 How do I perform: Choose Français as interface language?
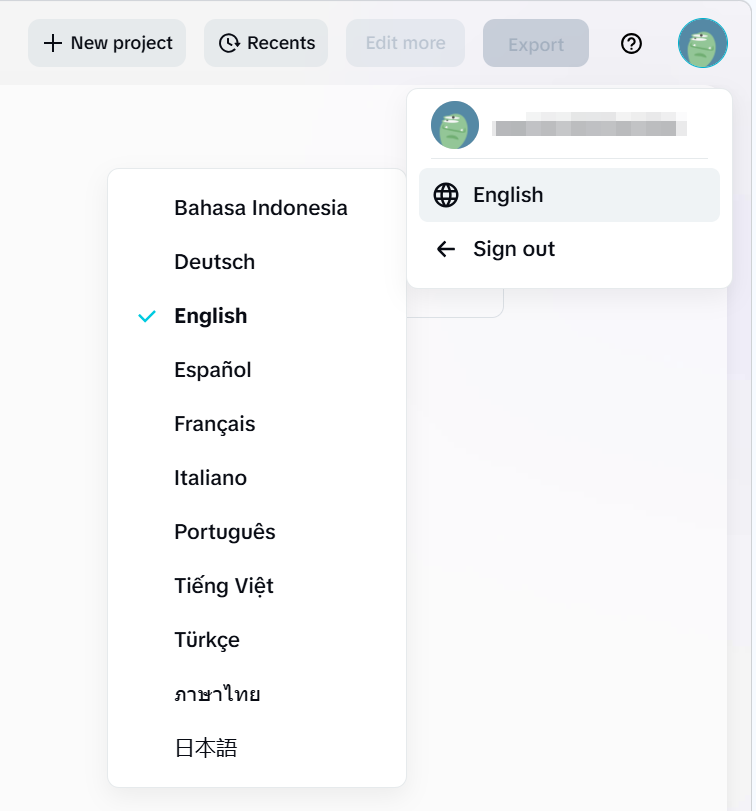pyautogui.click(x=214, y=424)
